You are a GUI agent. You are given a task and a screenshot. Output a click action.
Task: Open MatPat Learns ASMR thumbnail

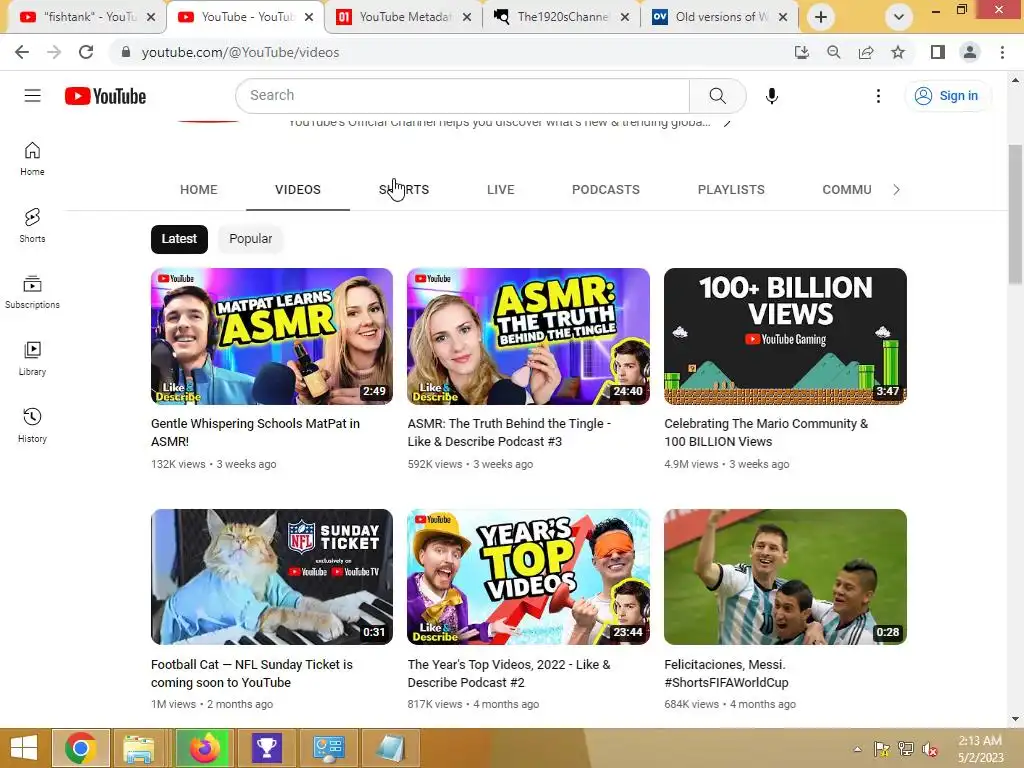click(272, 336)
